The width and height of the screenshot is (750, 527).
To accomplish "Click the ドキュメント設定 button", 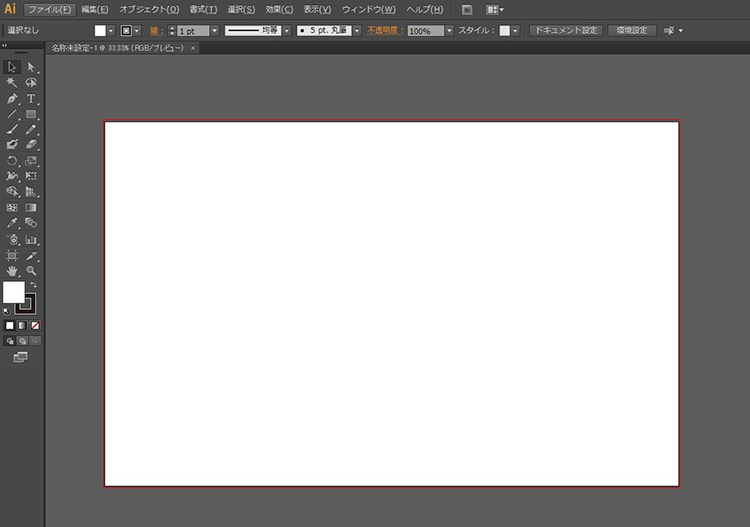I will point(566,31).
